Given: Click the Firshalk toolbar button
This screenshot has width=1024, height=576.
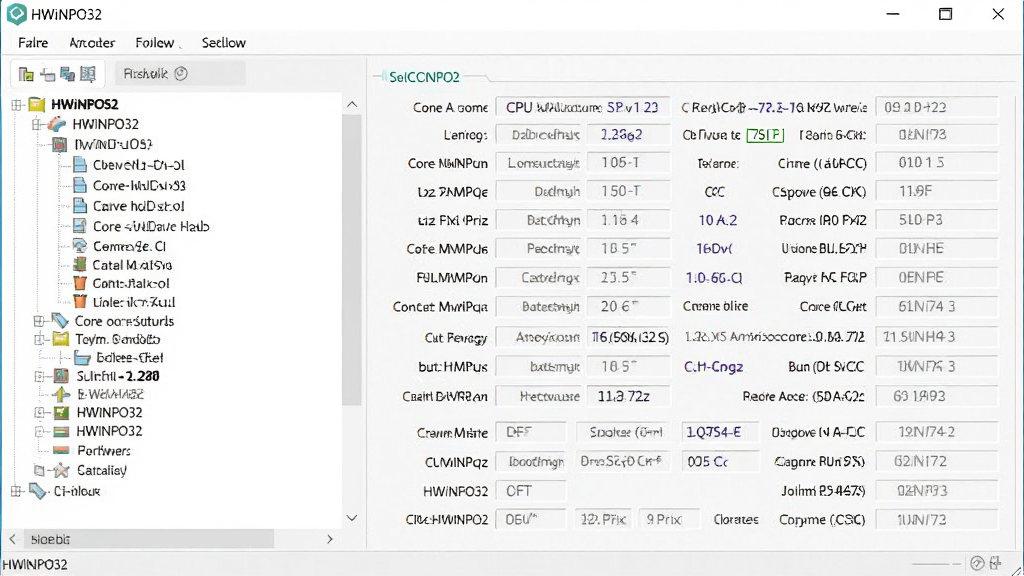Looking at the screenshot, I should click(180, 74).
